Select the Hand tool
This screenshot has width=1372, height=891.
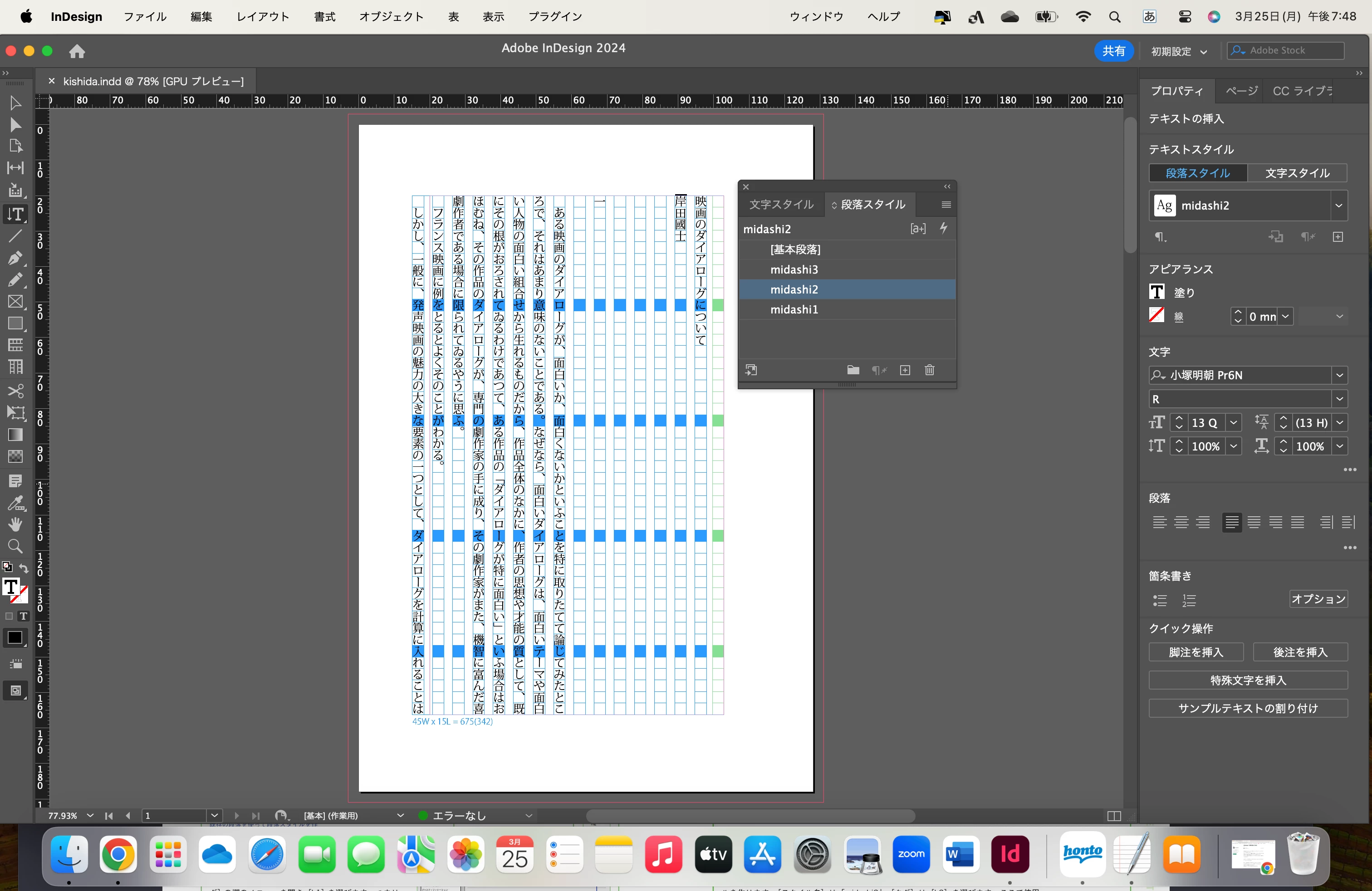click(15, 524)
